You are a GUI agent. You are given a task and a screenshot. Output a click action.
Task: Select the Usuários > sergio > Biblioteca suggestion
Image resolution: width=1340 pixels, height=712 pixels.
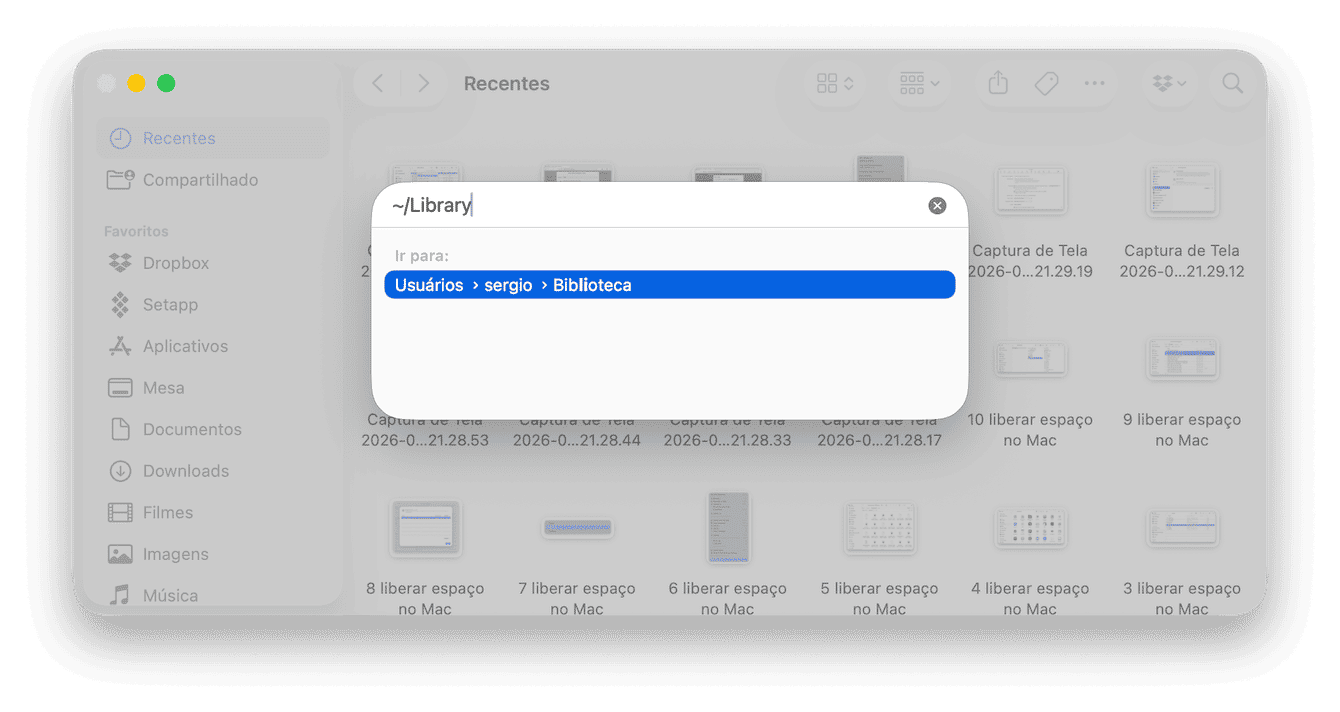669,285
